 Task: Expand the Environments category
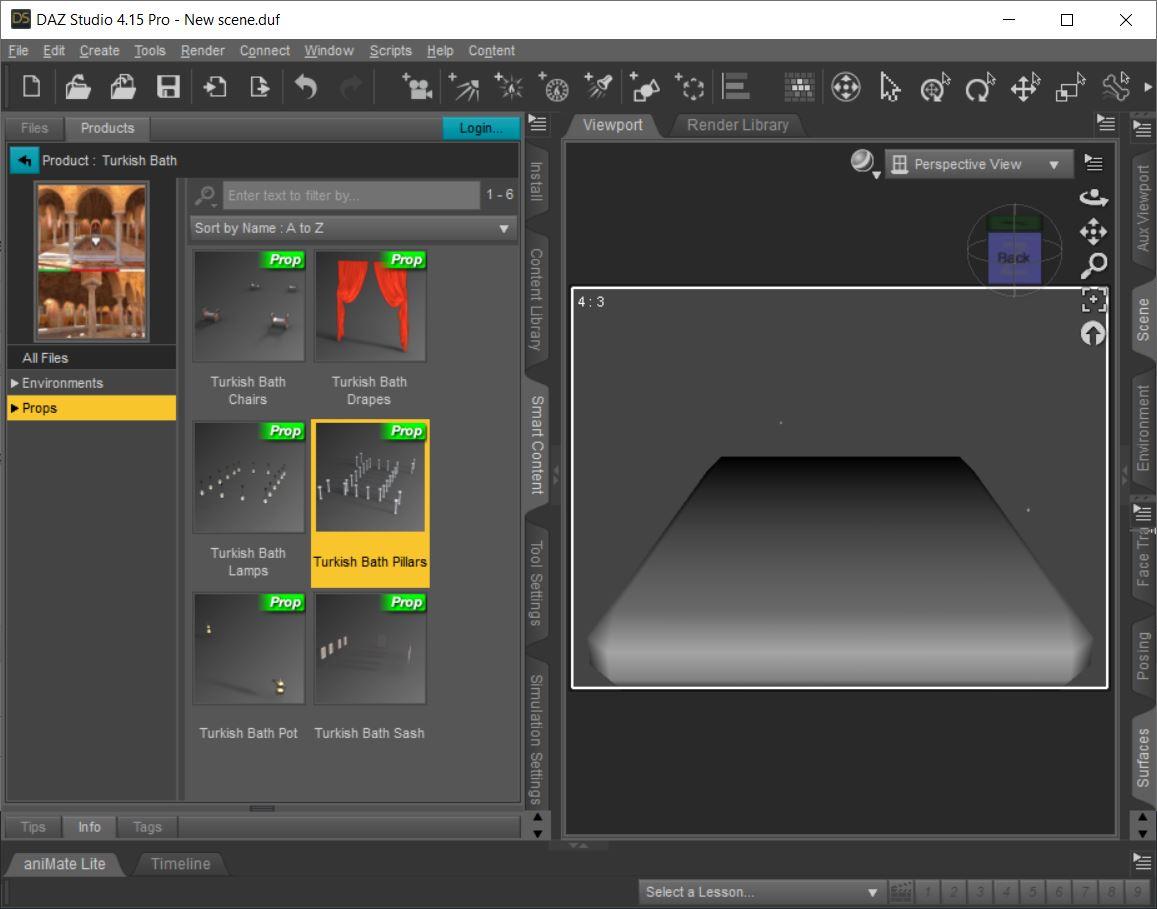tap(15, 383)
